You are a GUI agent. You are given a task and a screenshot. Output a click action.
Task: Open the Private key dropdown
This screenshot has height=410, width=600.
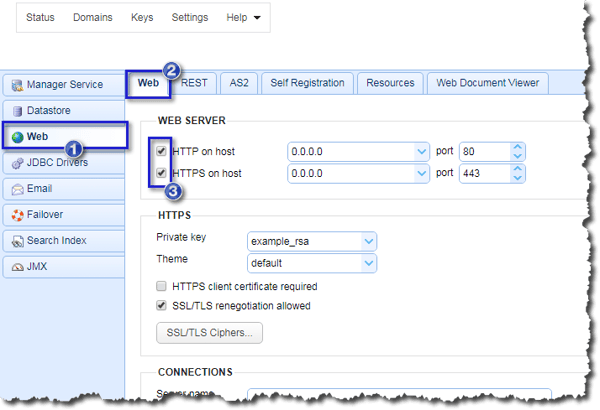tap(369, 242)
